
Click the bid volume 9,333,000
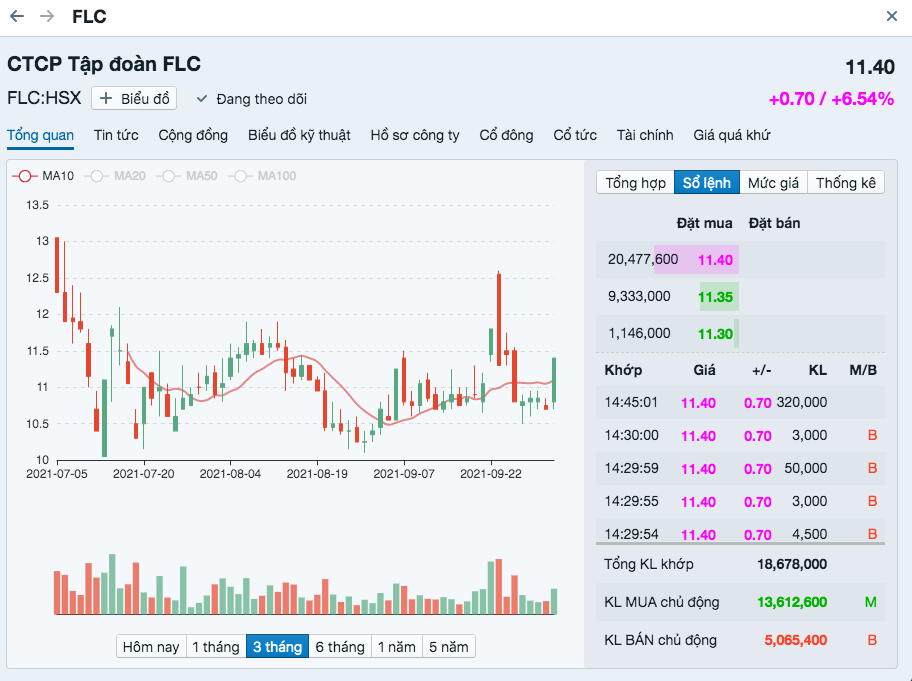pos(639,297)
